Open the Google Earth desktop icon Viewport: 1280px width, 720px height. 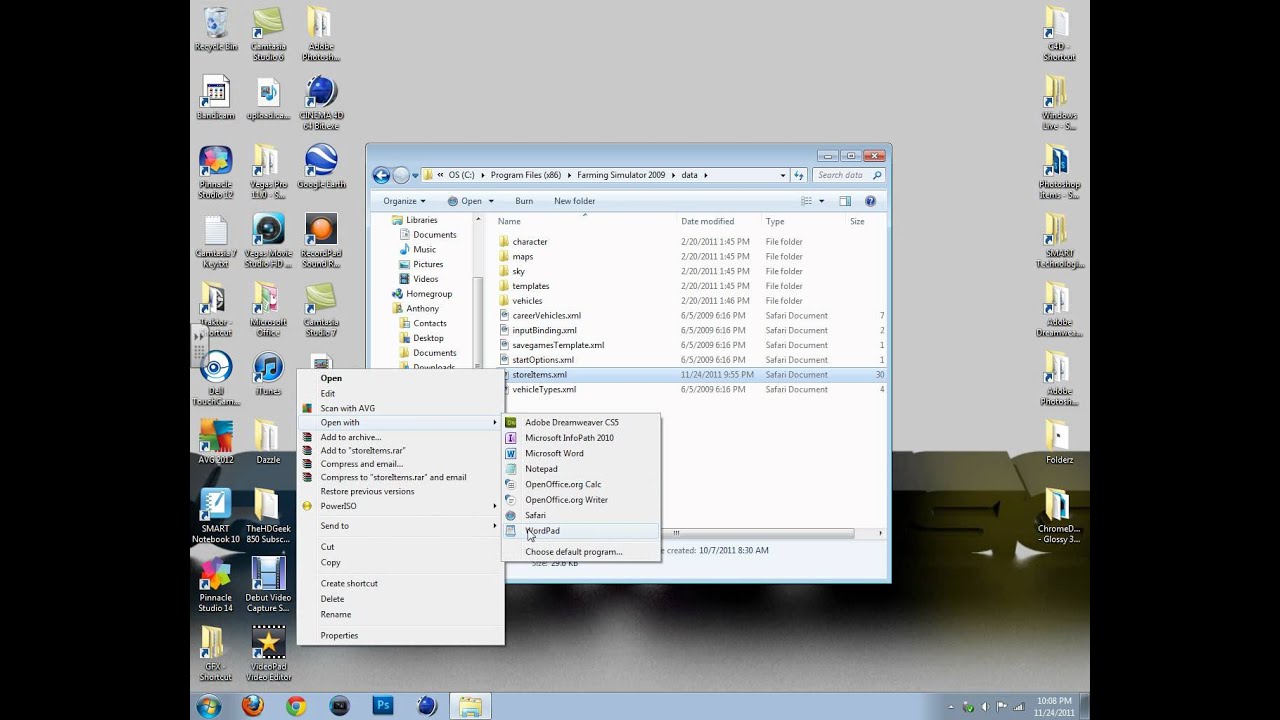[321, 166]
